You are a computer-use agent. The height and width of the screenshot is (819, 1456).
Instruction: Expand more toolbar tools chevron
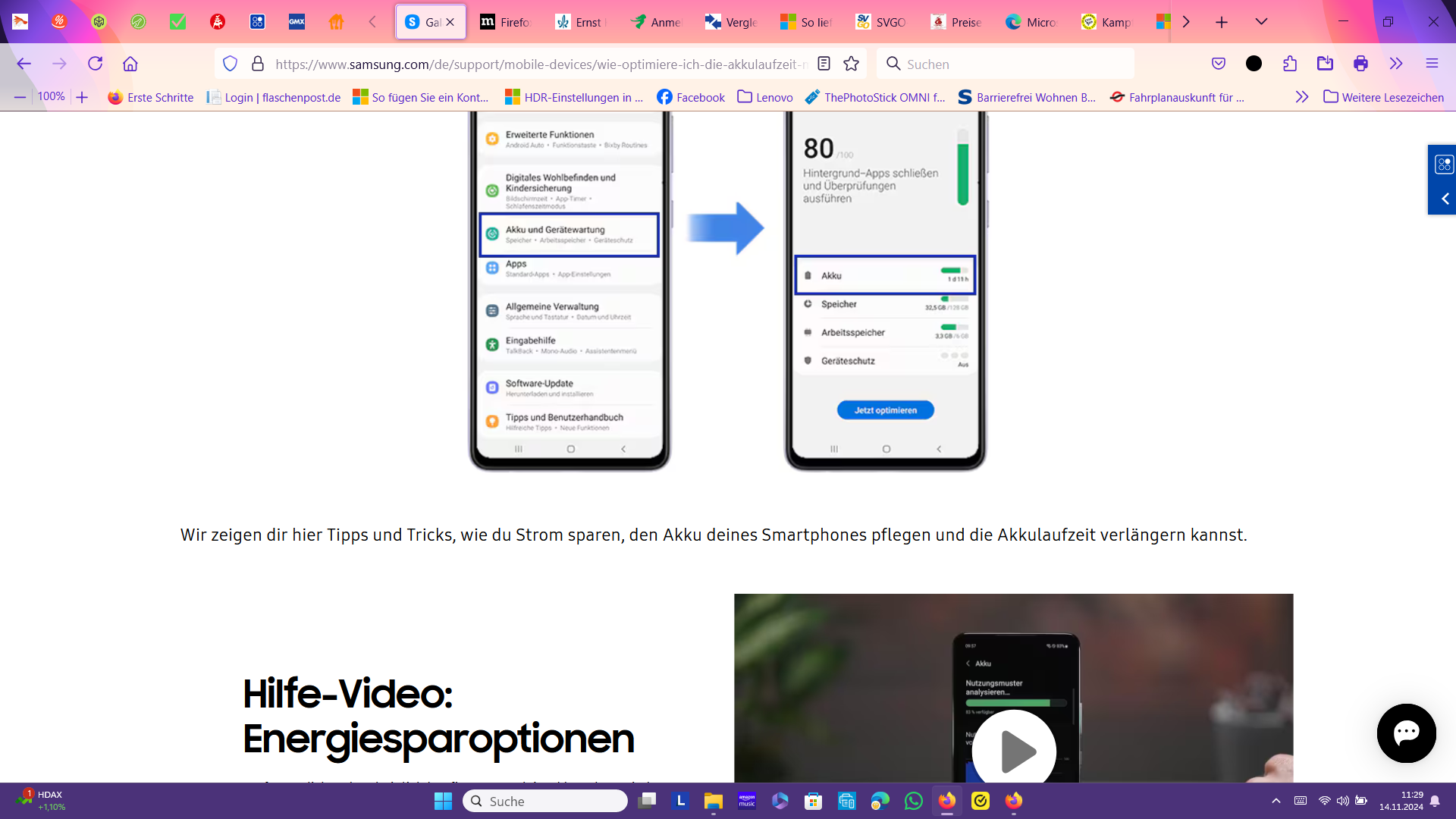click(1396, 64)
